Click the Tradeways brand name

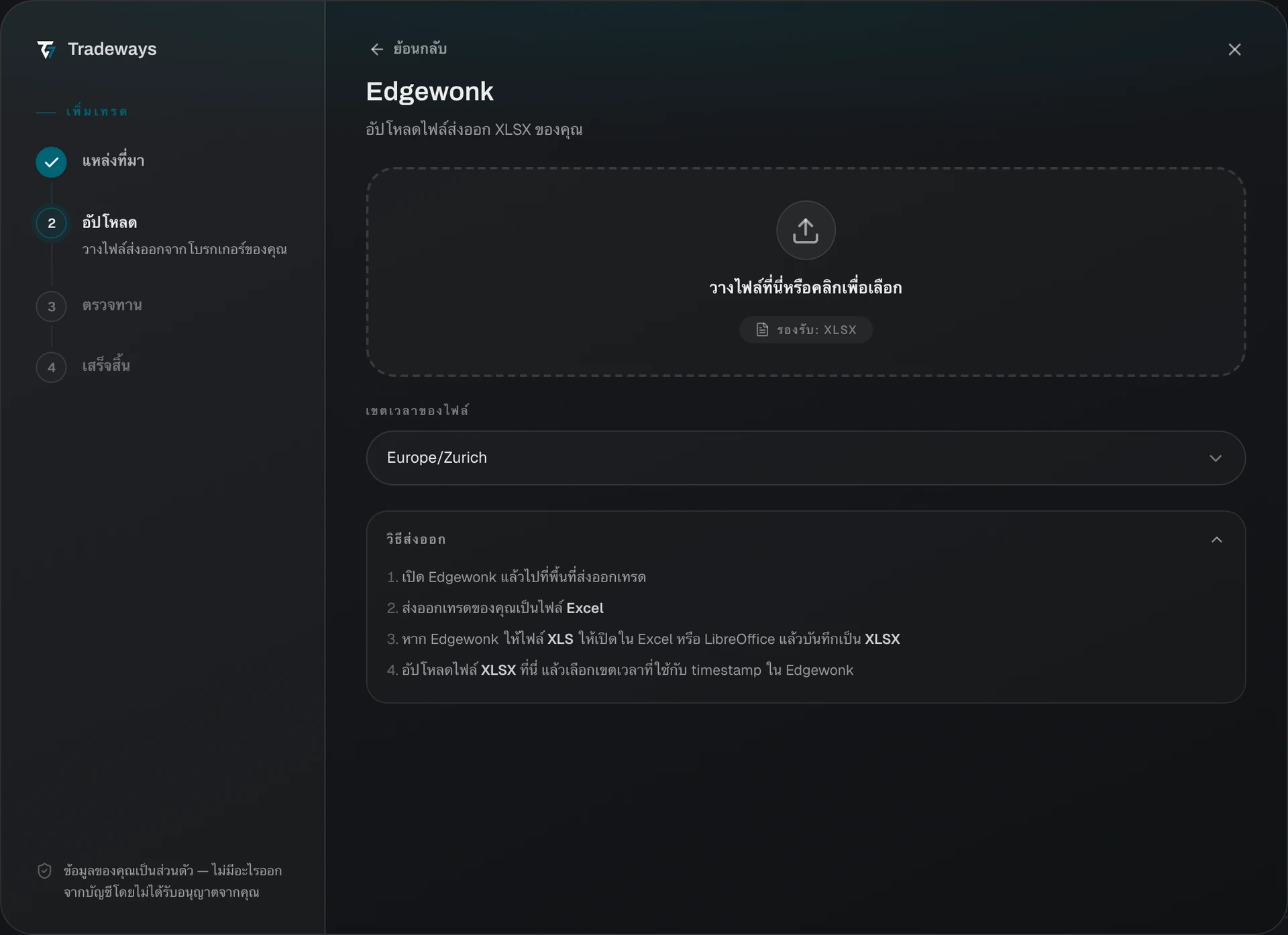pyautogui.click(x=112, y=49)
